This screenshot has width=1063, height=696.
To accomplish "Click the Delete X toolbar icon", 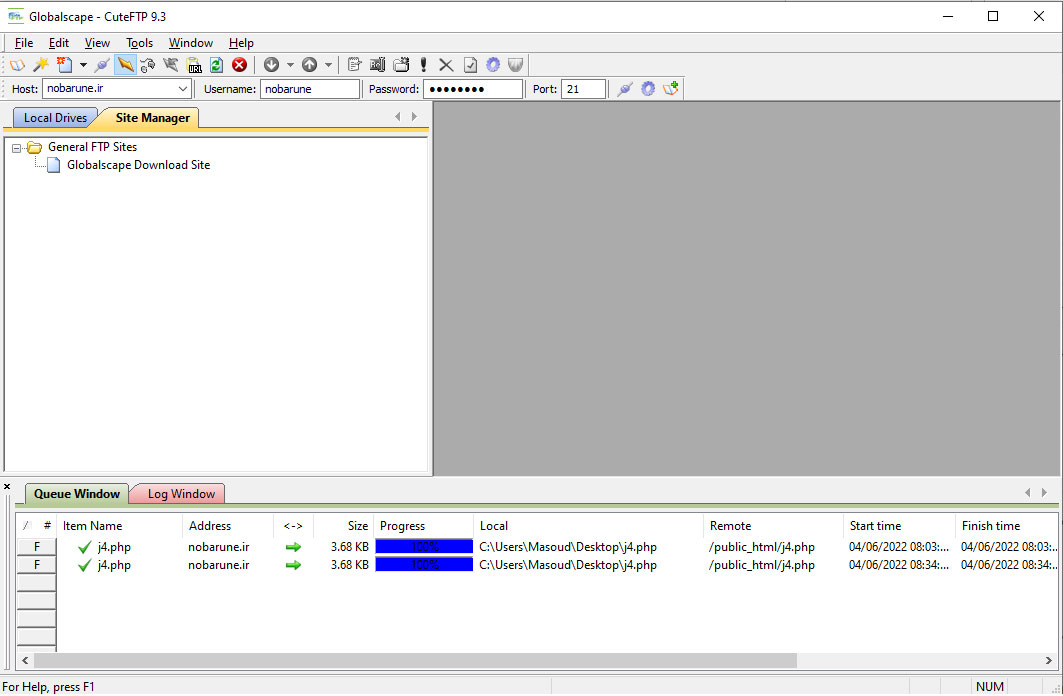I will coord(446,65).
